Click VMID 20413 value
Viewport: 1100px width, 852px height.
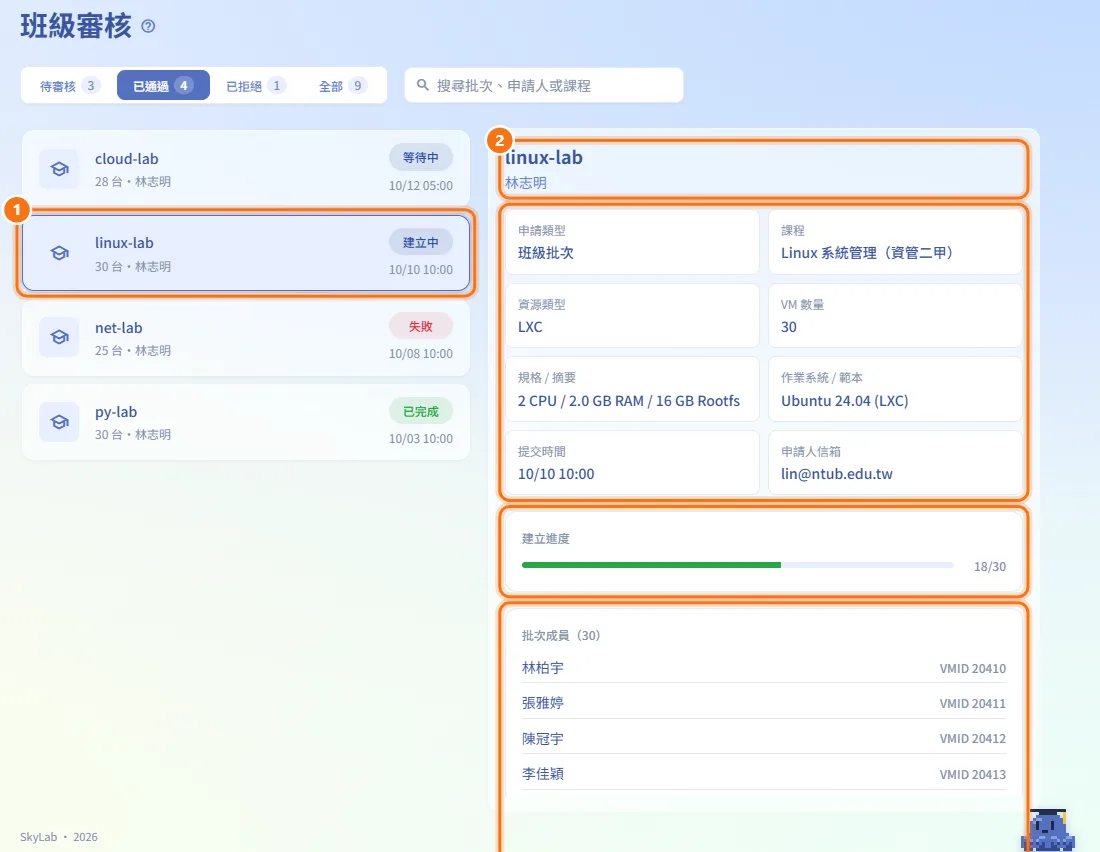click(x=972, y=775)
